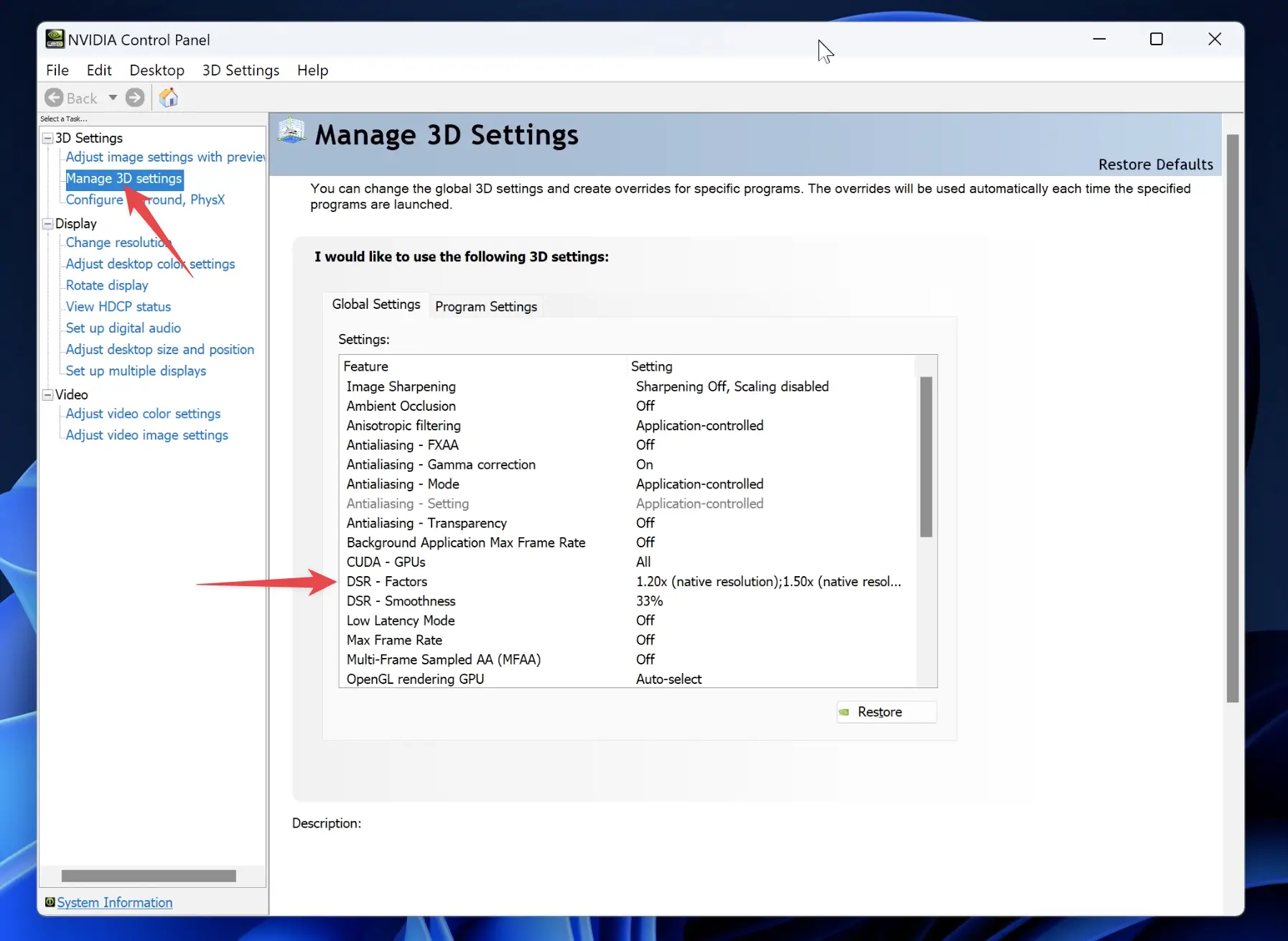This screenshot has height=941, width=1288.
Task: Click the Back arrow icon in toolbar
Action: (54, 98)
